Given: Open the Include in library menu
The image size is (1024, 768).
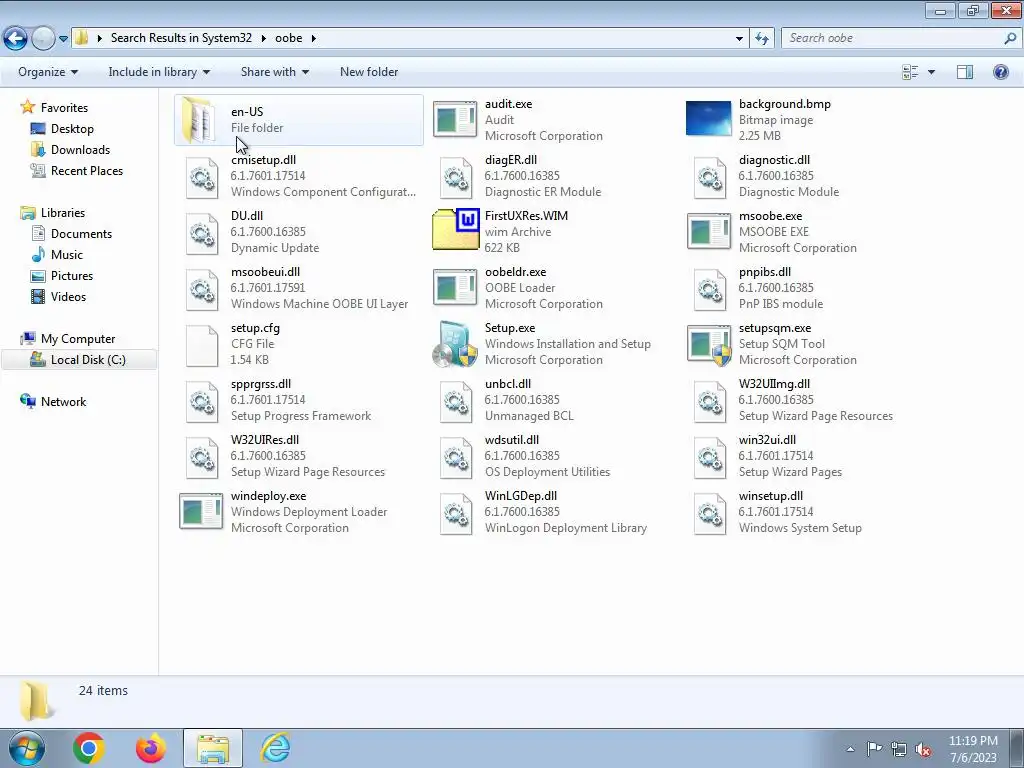Looking at the screenshot, I should click(159, 72).
